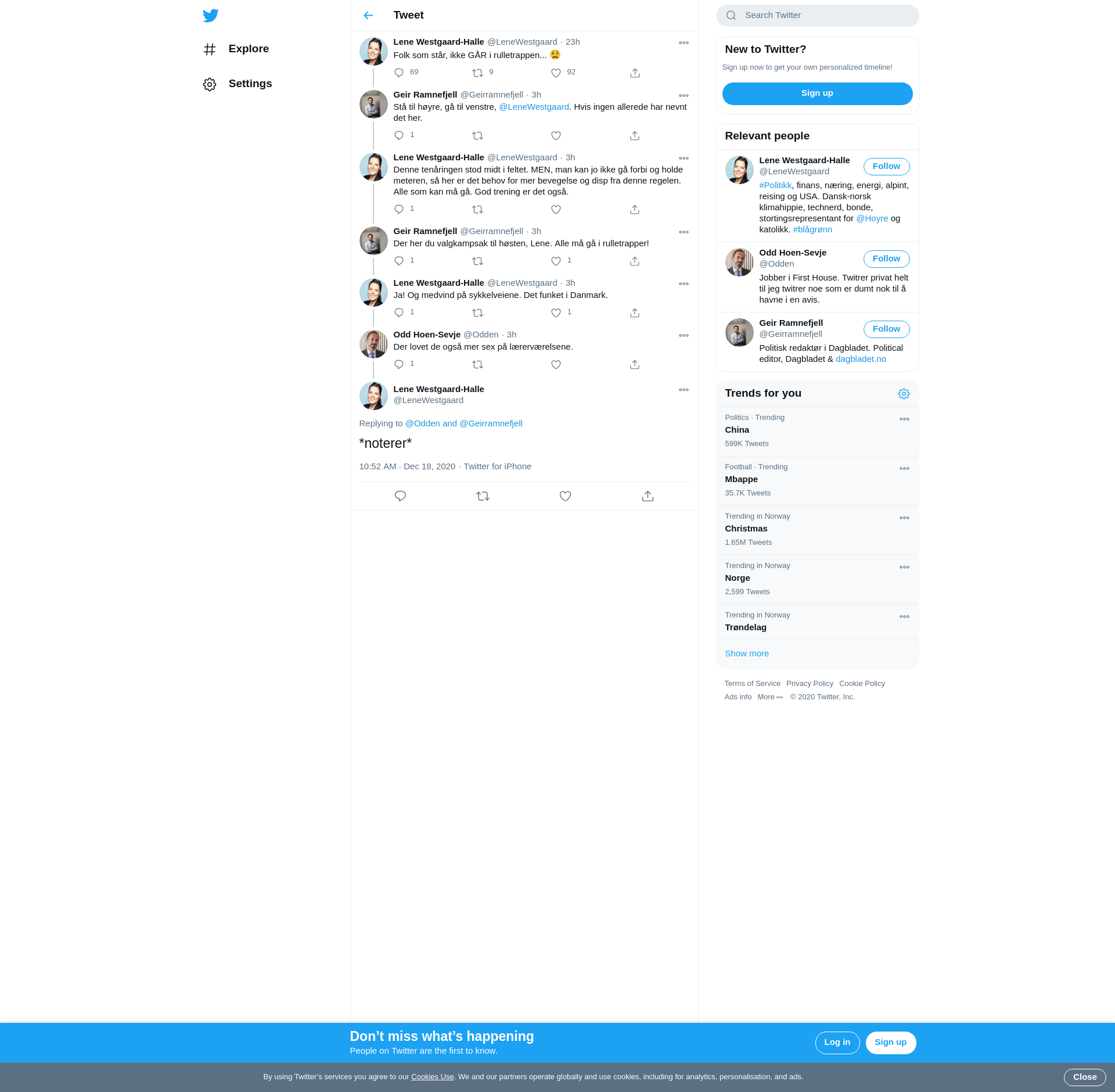The width and height of the screenshot is (1115, 1092).
Task: Click the tweet timestamp 10:52 AM · Dec 18, 2020
Action: 407,466
